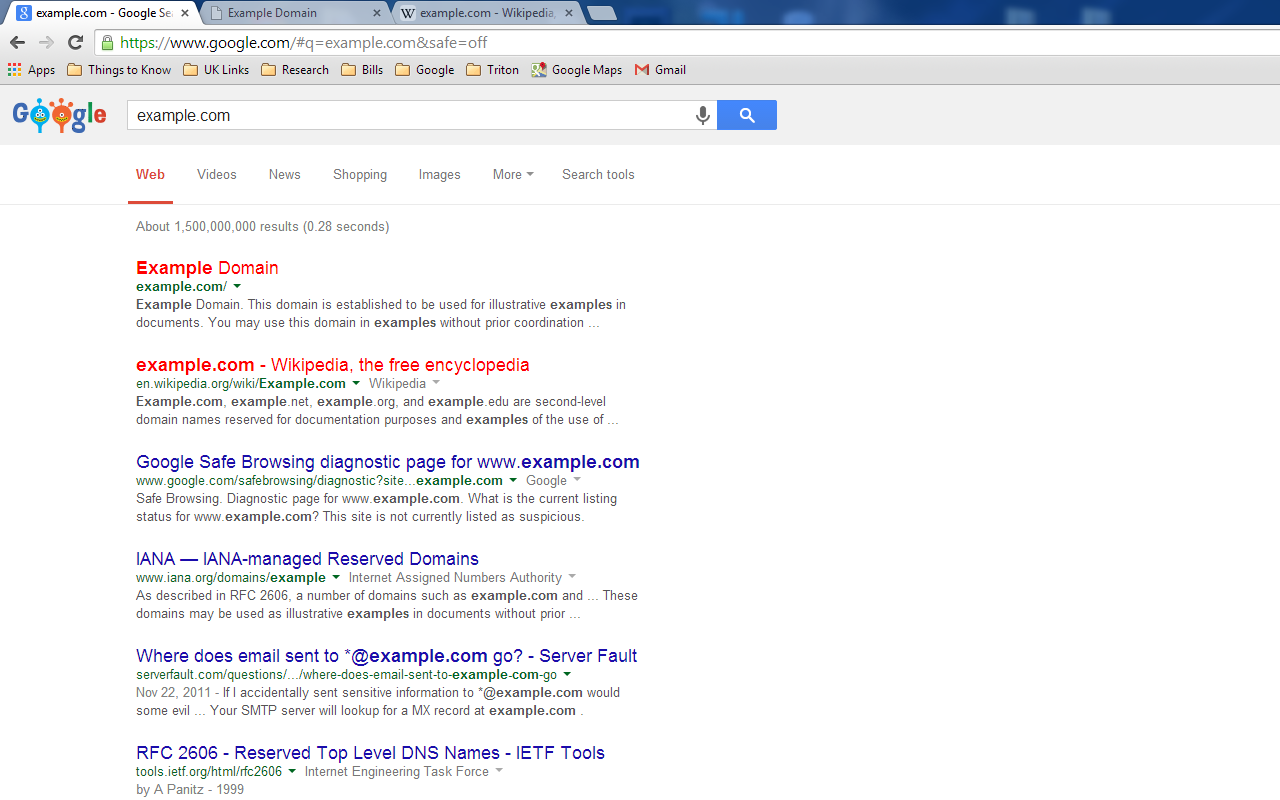This screenshot has height=800, width=1280.
Task: Expand Internet Assigned Numbers Authority dropdown
Action: click(x=572, y=578)
